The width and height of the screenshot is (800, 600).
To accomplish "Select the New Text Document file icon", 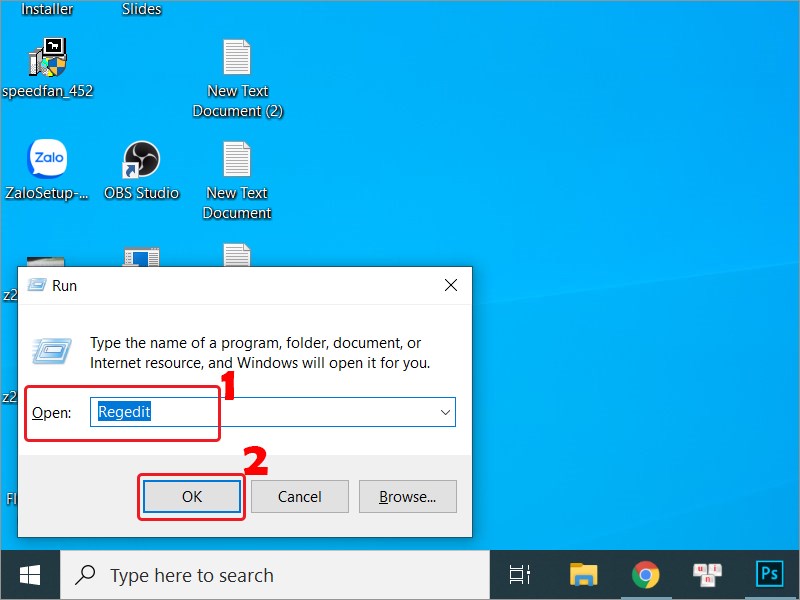I will [x=237, y=159].
